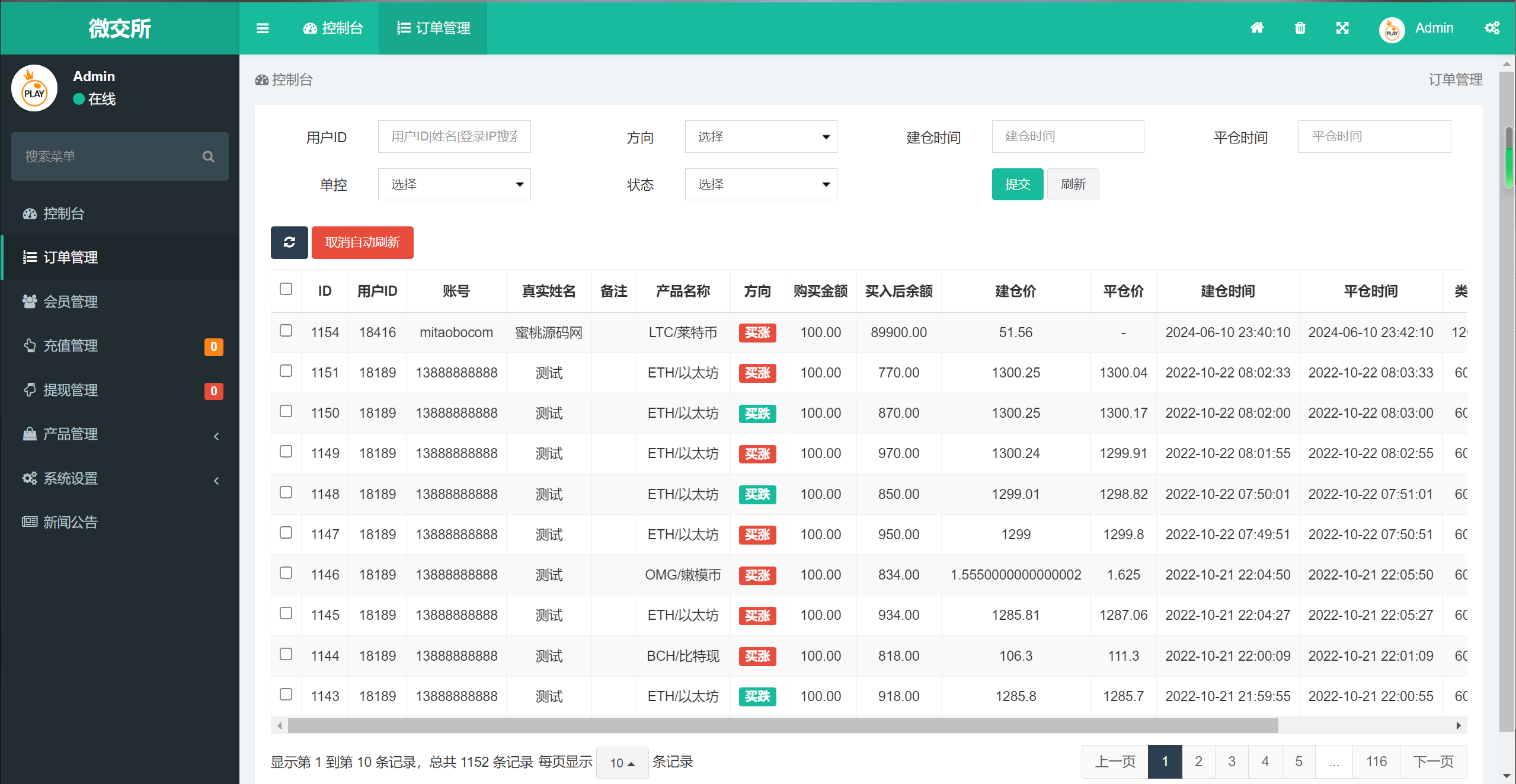This screenshot has height=784, width=1516.
Task: Switch to 控制台 tab
Action: (332, 28)
